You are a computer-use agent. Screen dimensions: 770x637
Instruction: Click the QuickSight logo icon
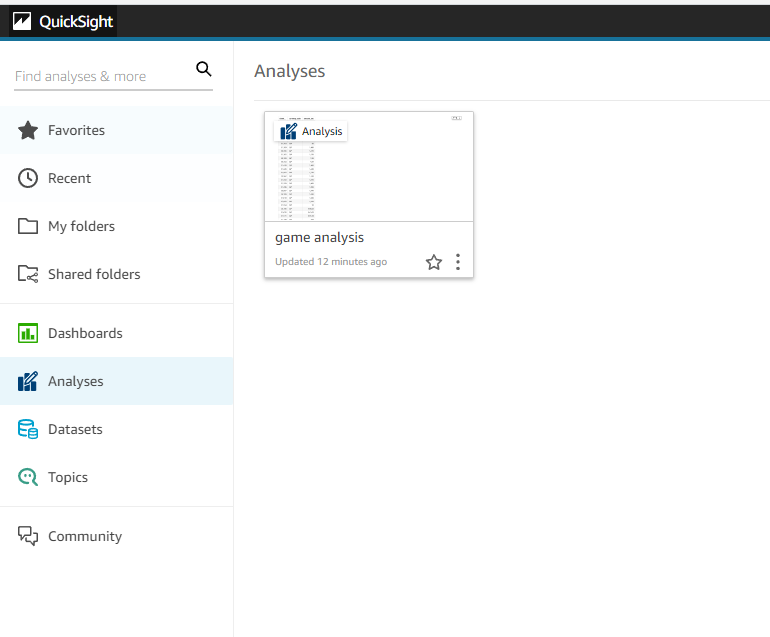coord(22,22)
